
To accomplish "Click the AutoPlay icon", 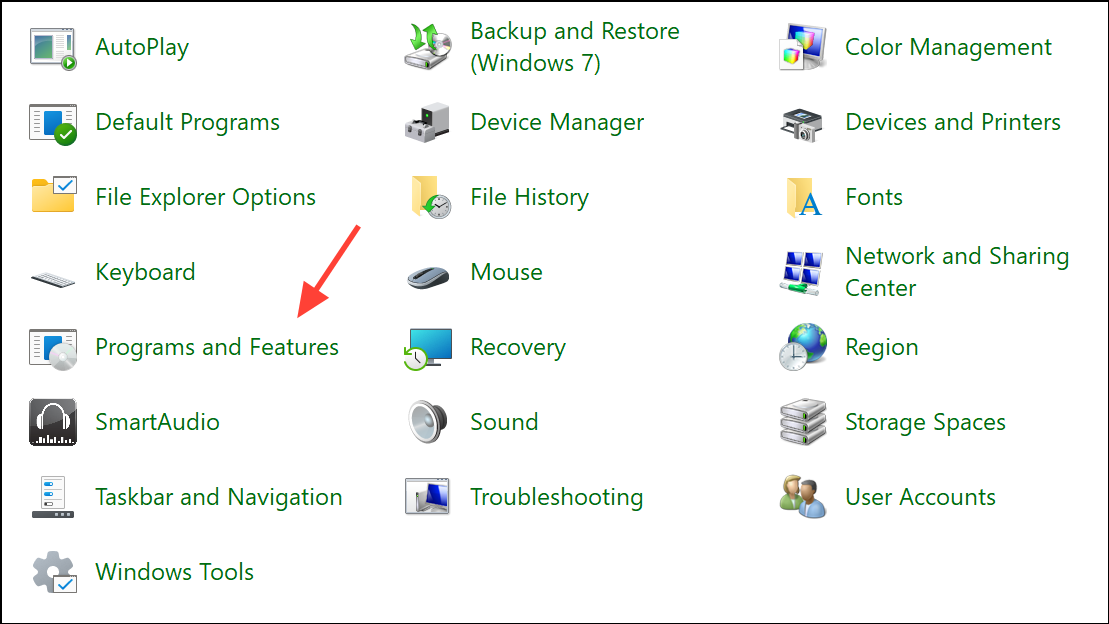I will click(53, 48).
